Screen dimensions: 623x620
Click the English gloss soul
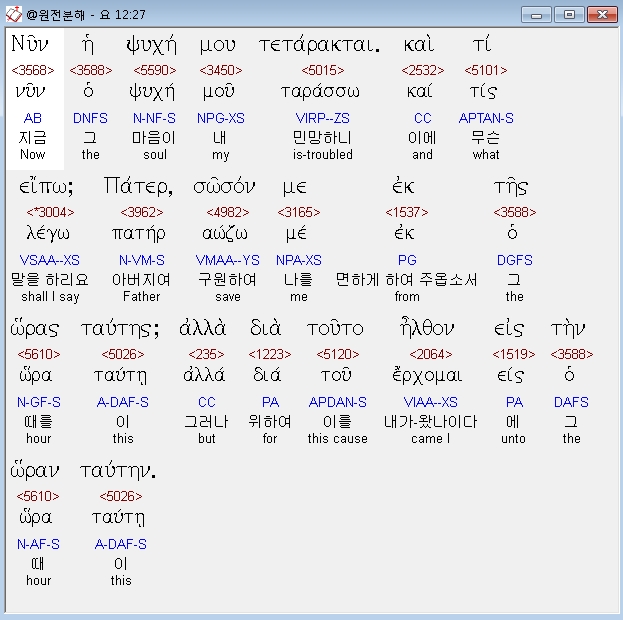(155, 155)
